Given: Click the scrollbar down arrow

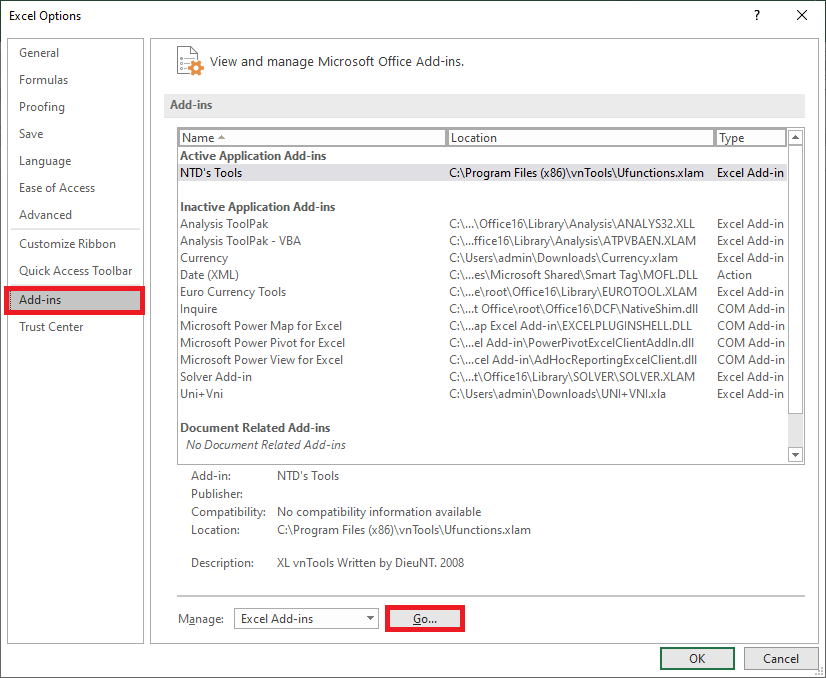Looking at the screenshot, I should click(795, 453).
